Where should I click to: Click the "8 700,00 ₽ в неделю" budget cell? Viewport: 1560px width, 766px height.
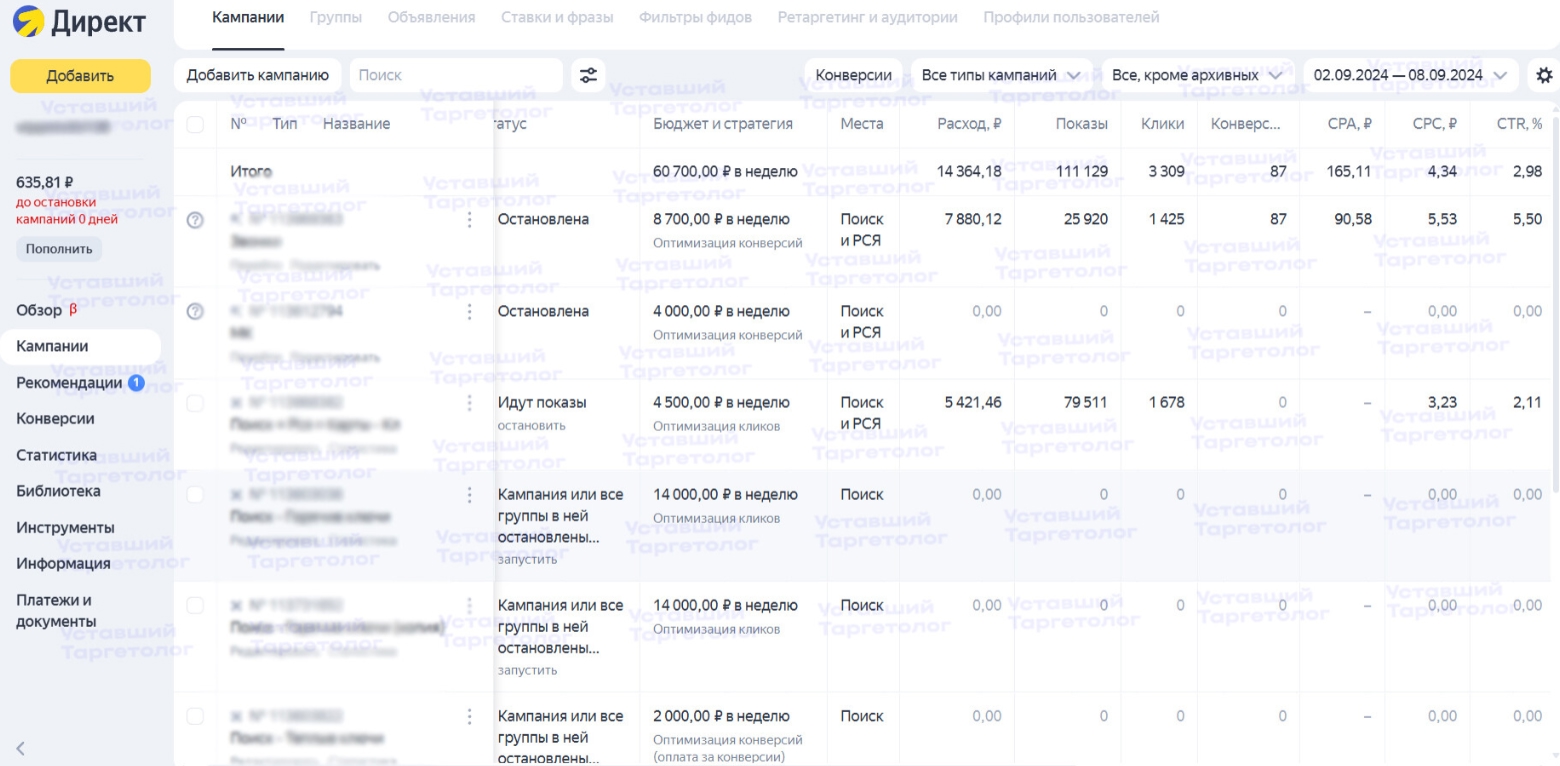click(x=721, y=220)
